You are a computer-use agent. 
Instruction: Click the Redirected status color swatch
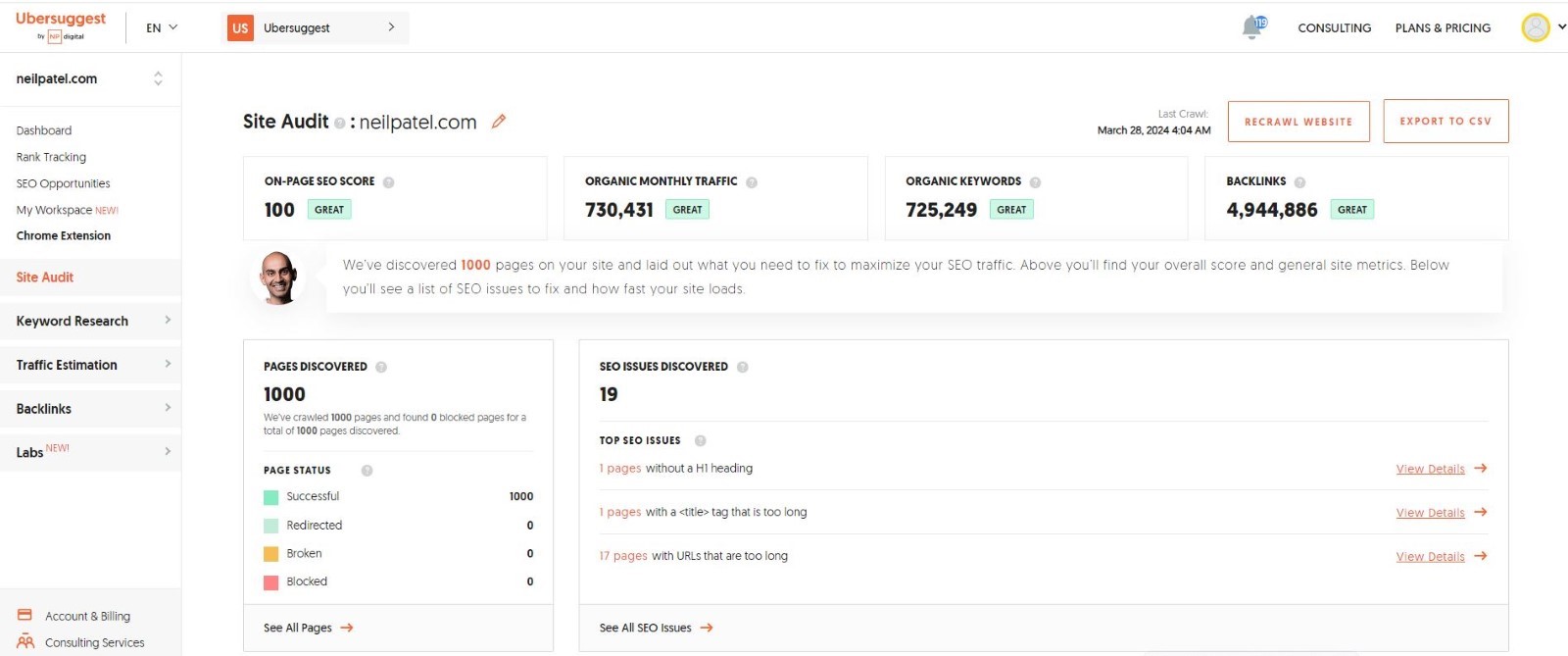271,526
